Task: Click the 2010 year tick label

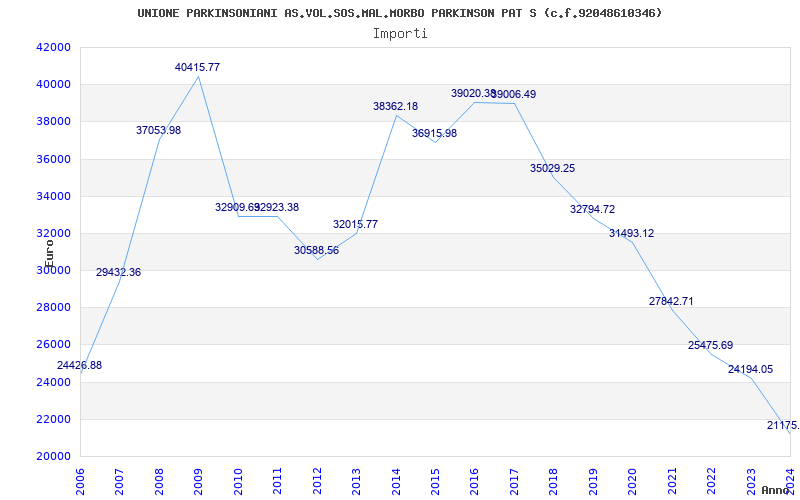Action: [x=238, y=481]
